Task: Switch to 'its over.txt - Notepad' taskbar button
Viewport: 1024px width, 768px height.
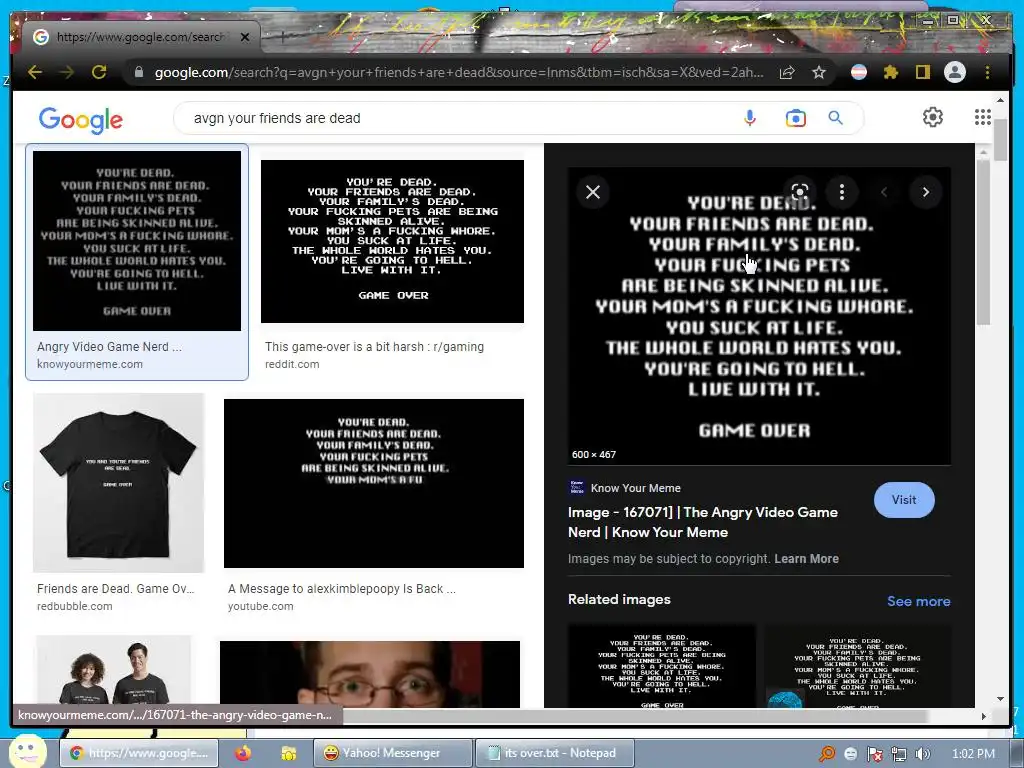Action: click(x=554, y=753)
